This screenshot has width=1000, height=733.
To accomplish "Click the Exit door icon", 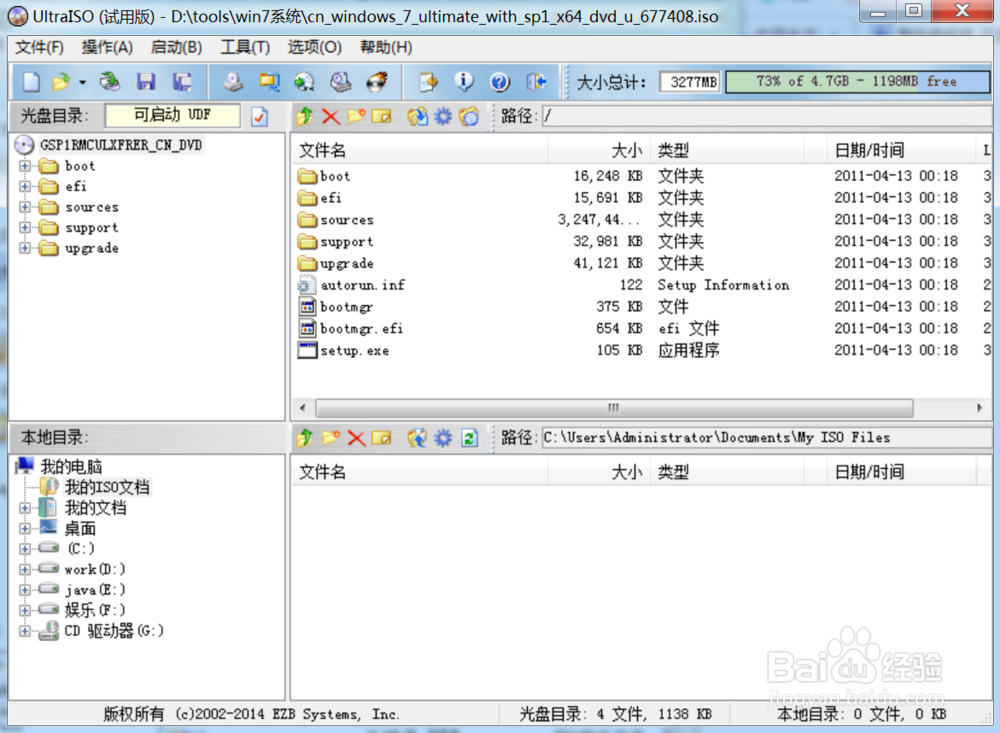I will (536, 82).
